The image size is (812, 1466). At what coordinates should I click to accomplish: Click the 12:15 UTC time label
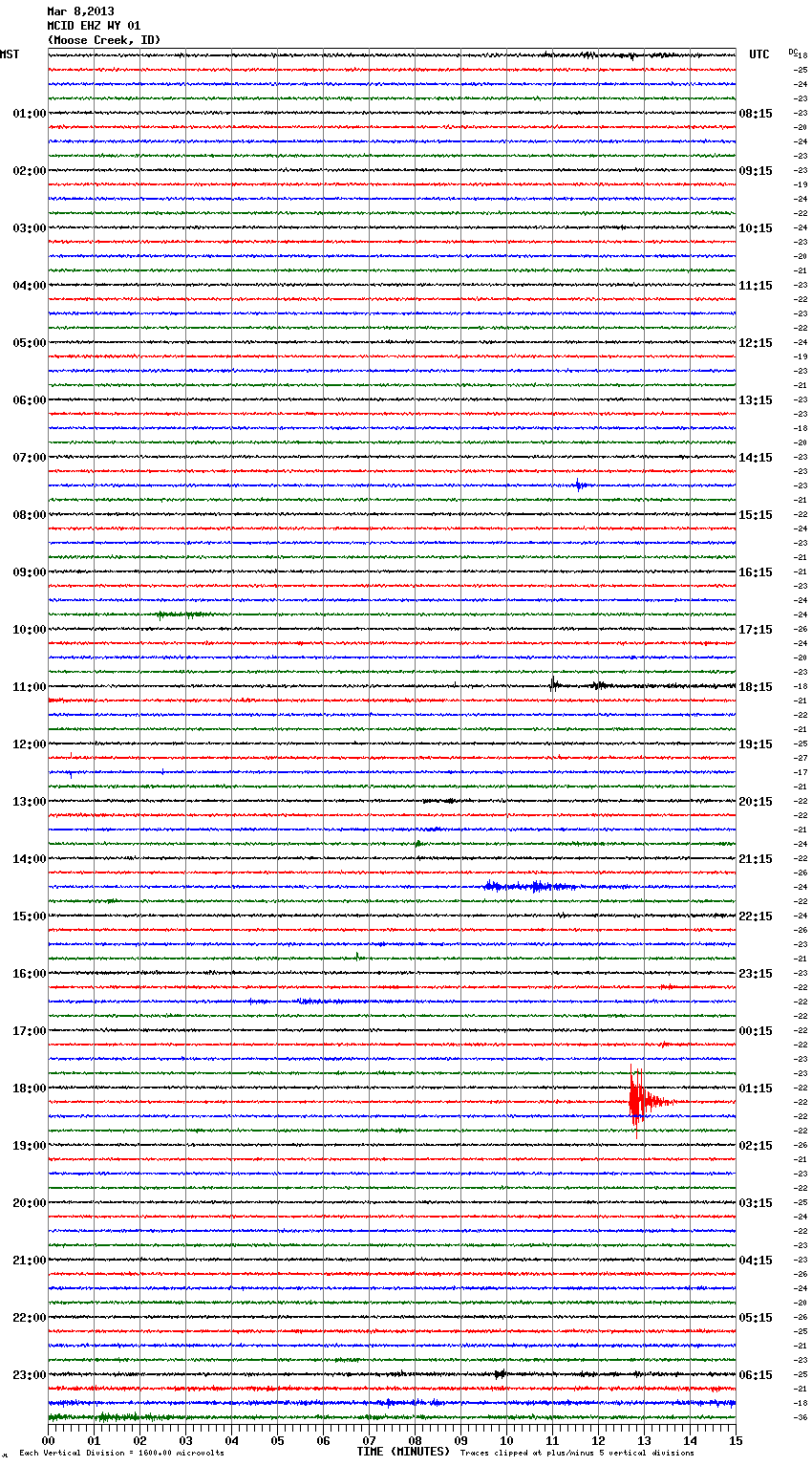click(x=756, y=343)
